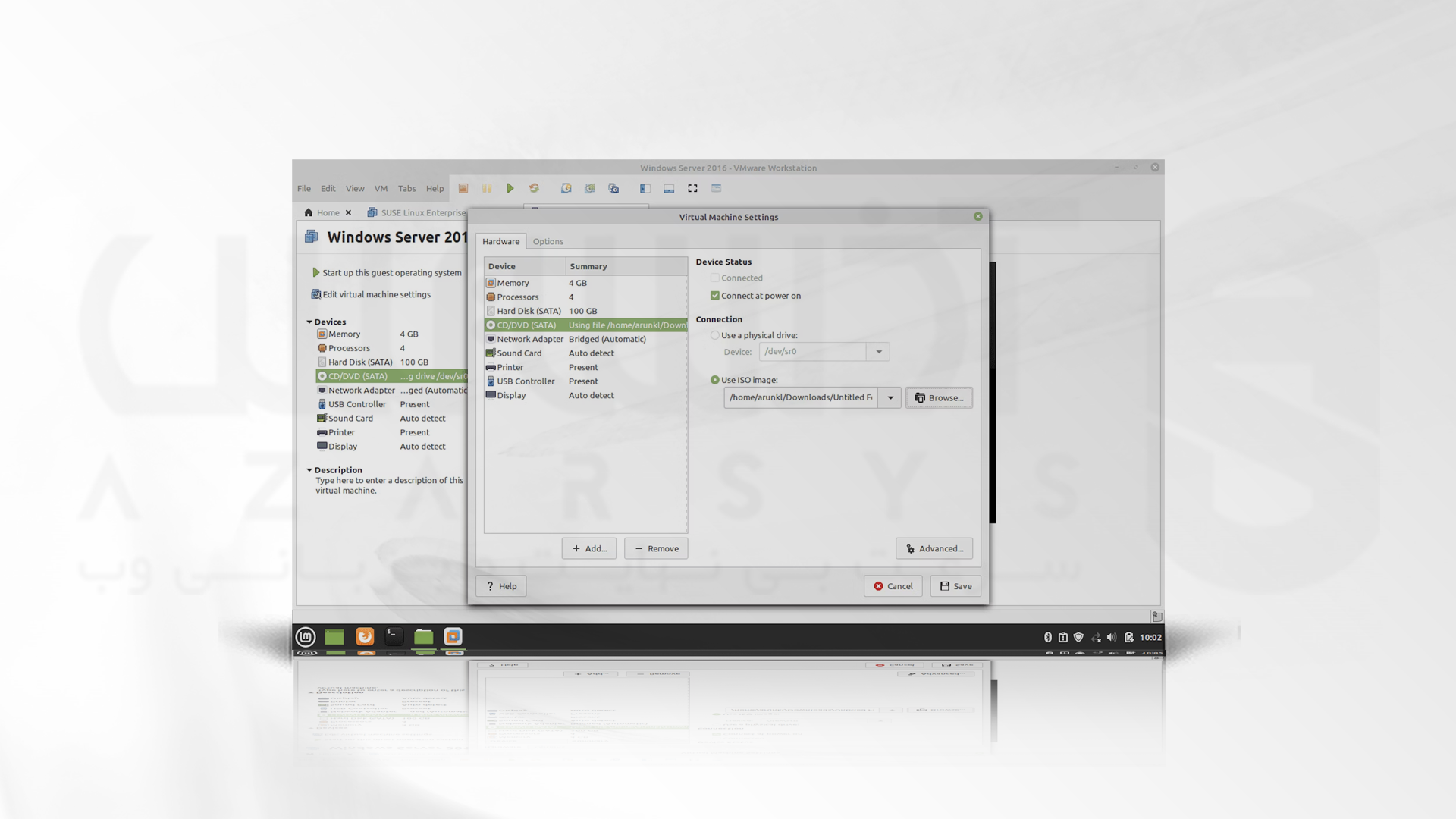This screenshot has height=819, width=1456.
Task: Click the Help button in settings dialog
Action: (x=501, y=586)
